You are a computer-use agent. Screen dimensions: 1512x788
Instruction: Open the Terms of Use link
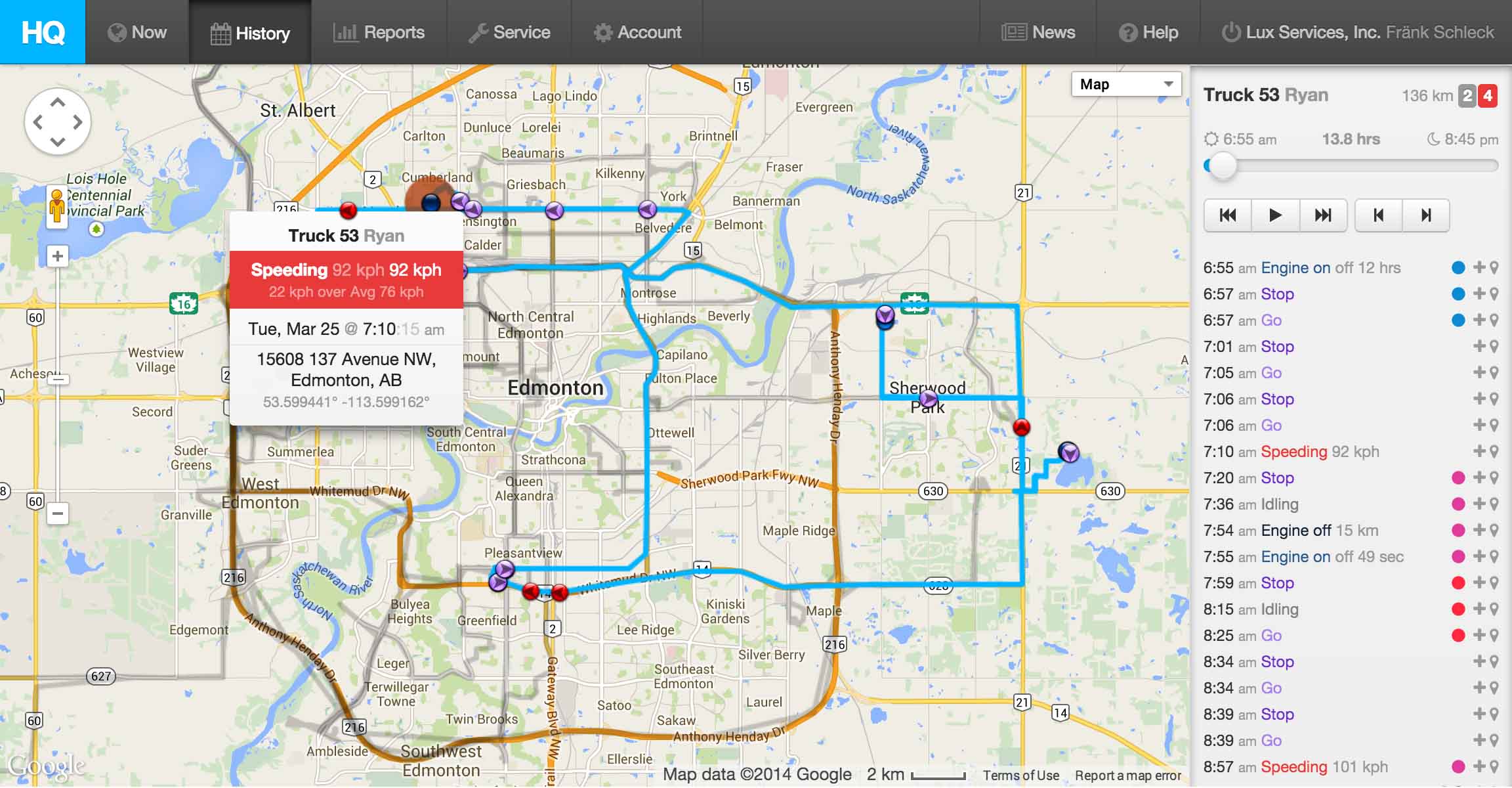click(1020, 775)
